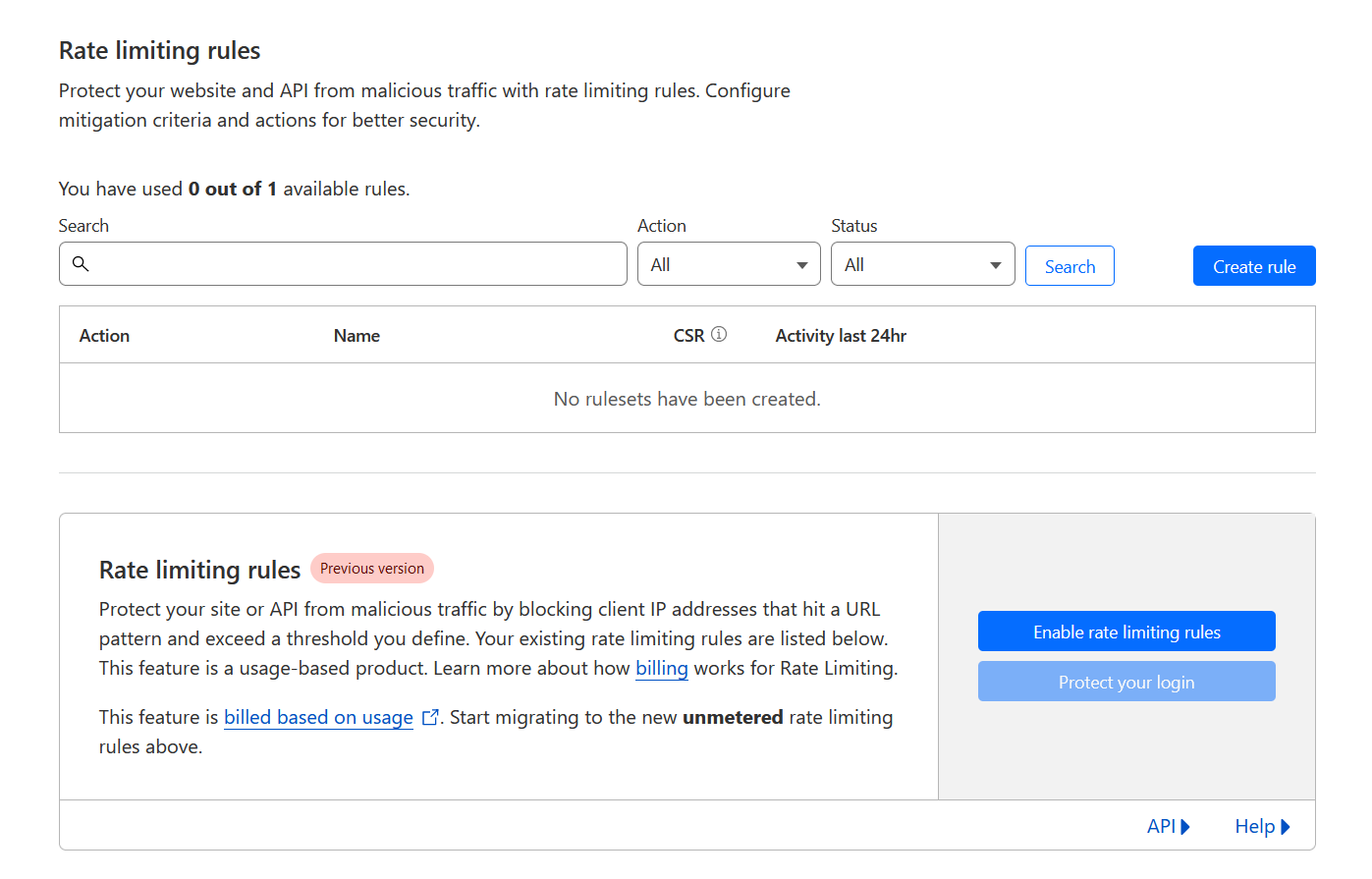Click the Action column header
1372x879 pixels.
pyautogui.click(x=104, y=335)
